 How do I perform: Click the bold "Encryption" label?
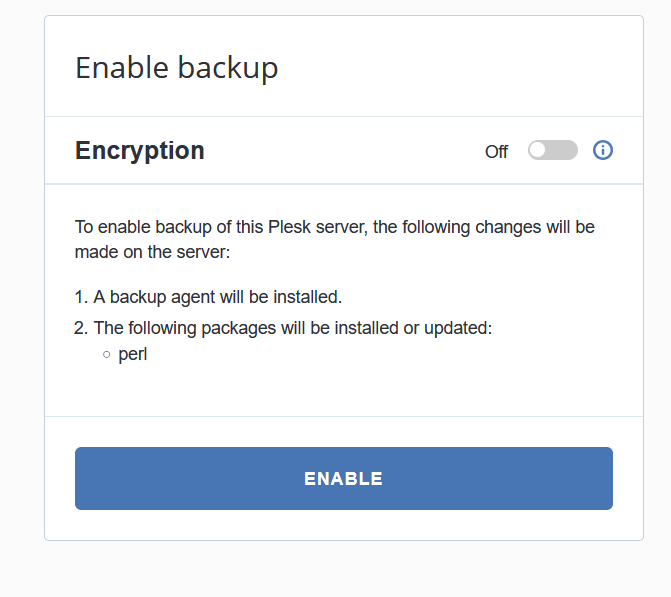pyautogui.click(x=140, y=150)
